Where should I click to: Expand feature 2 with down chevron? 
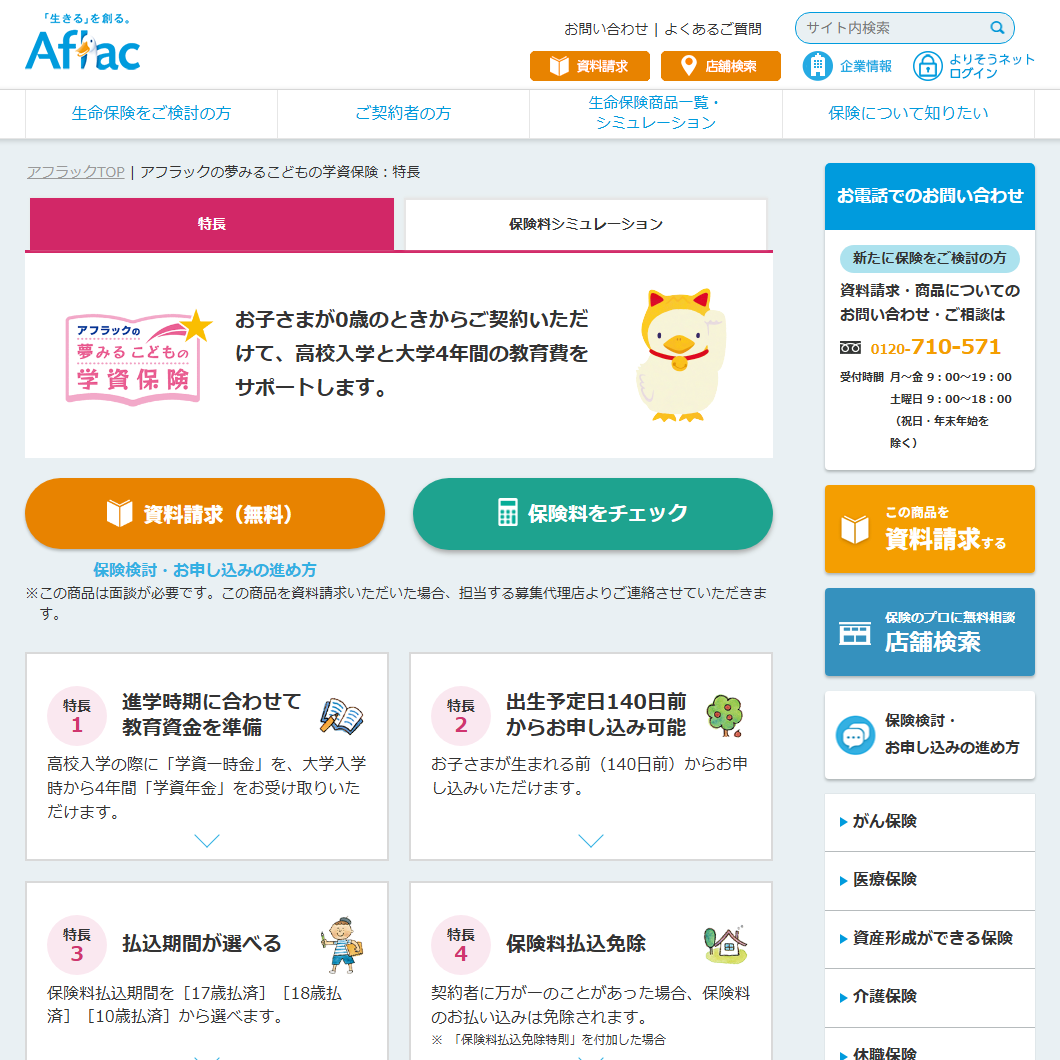click(591, 840)
